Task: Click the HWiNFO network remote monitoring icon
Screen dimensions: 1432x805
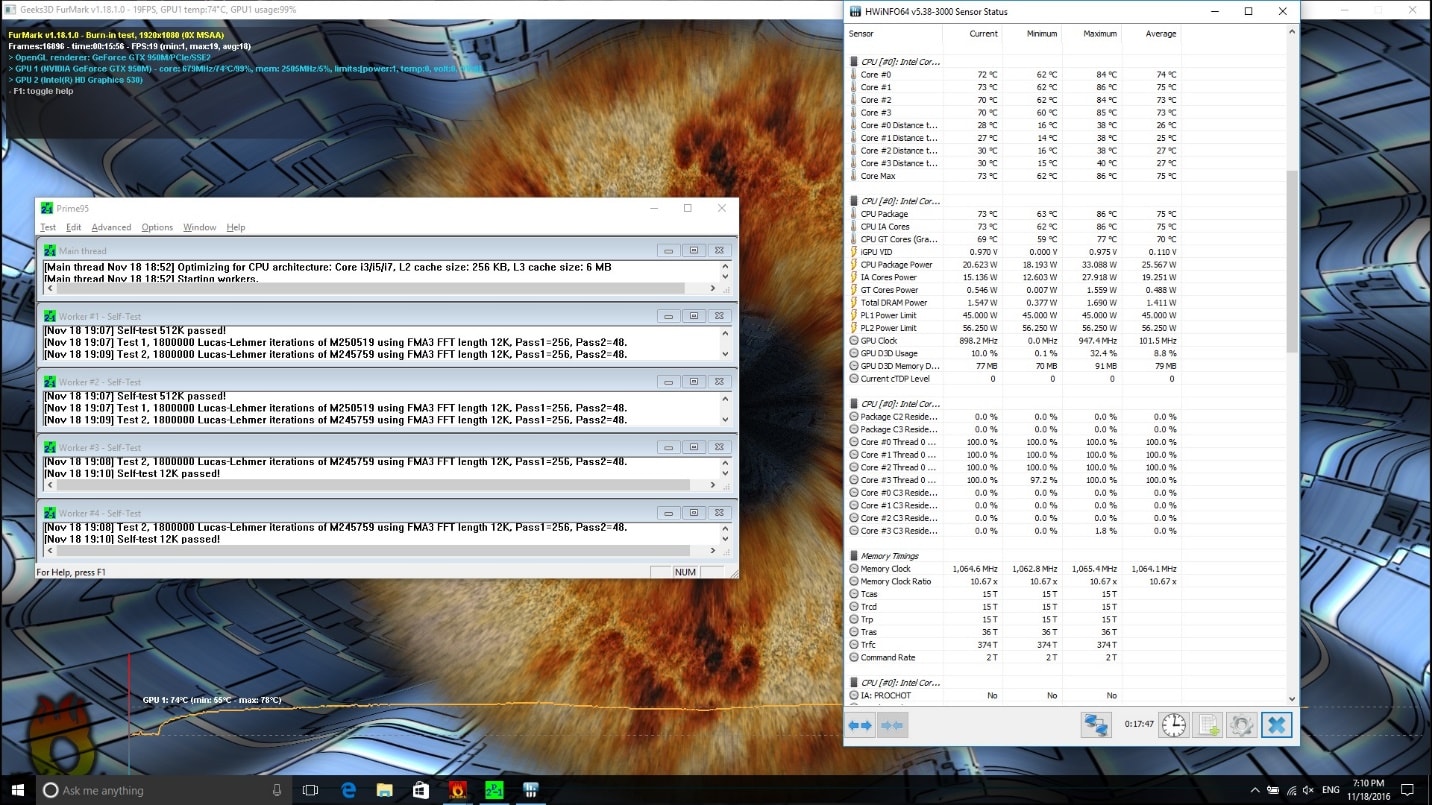Action: [1096, 725]
